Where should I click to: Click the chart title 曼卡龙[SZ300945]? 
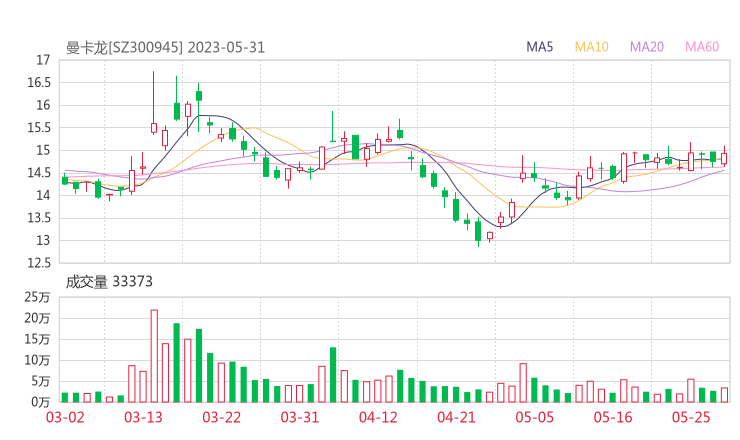tap(123, 47)
